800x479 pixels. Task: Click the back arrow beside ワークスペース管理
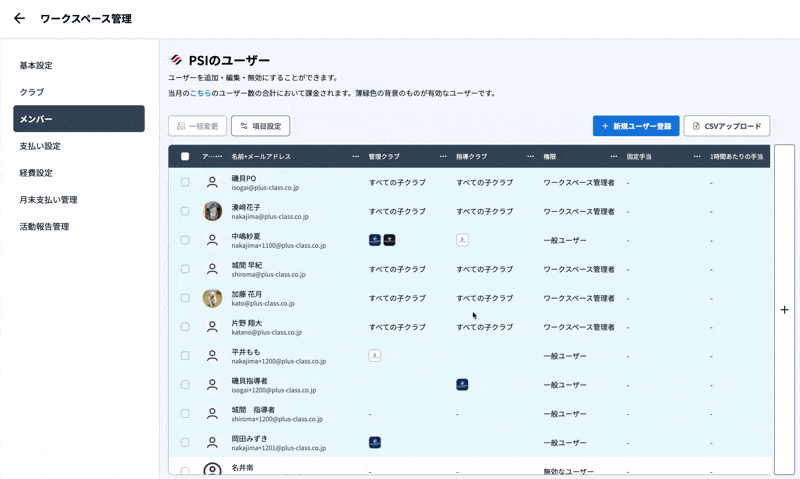(19, 18)
